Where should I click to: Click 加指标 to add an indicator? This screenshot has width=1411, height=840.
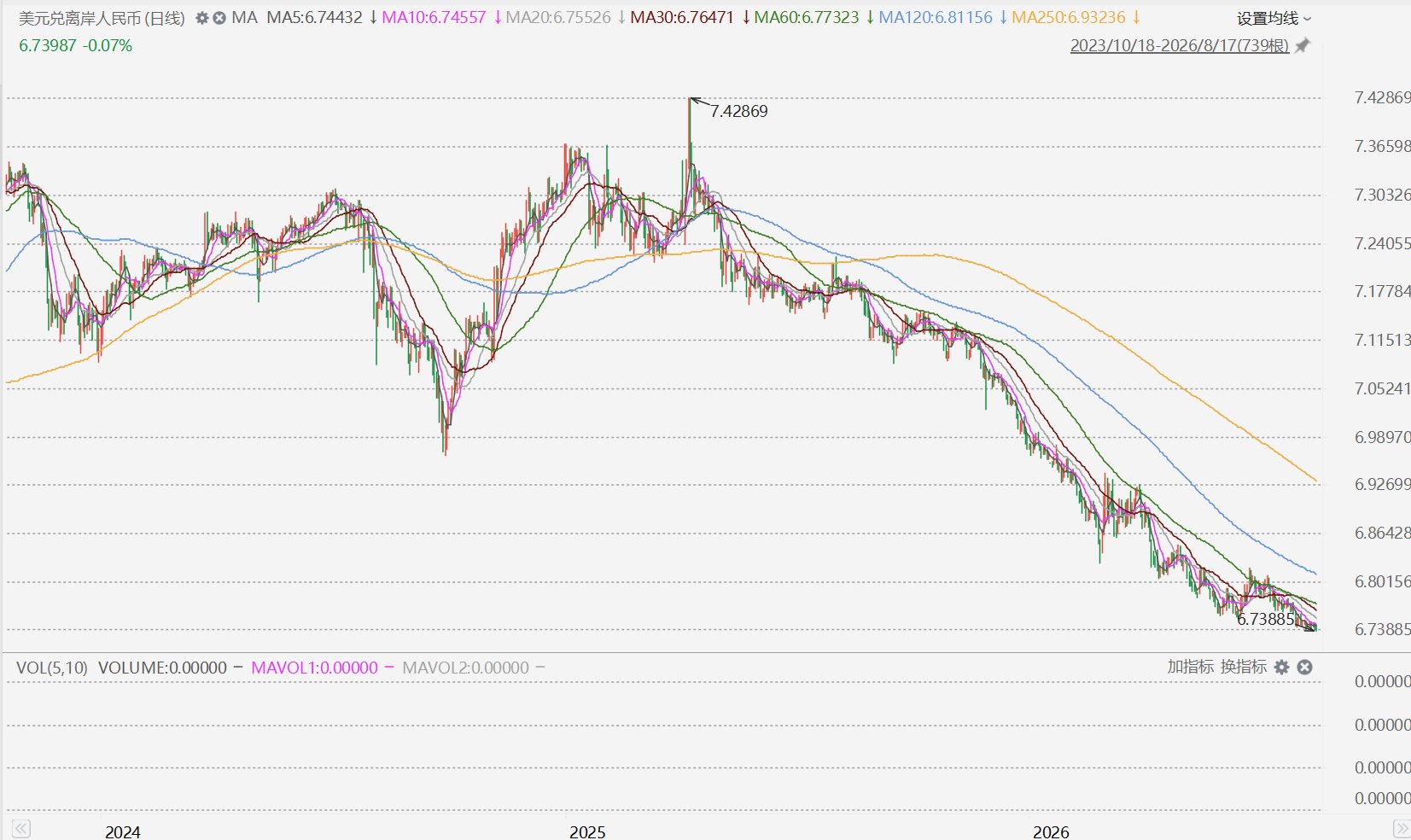[x=1190, y=667]
